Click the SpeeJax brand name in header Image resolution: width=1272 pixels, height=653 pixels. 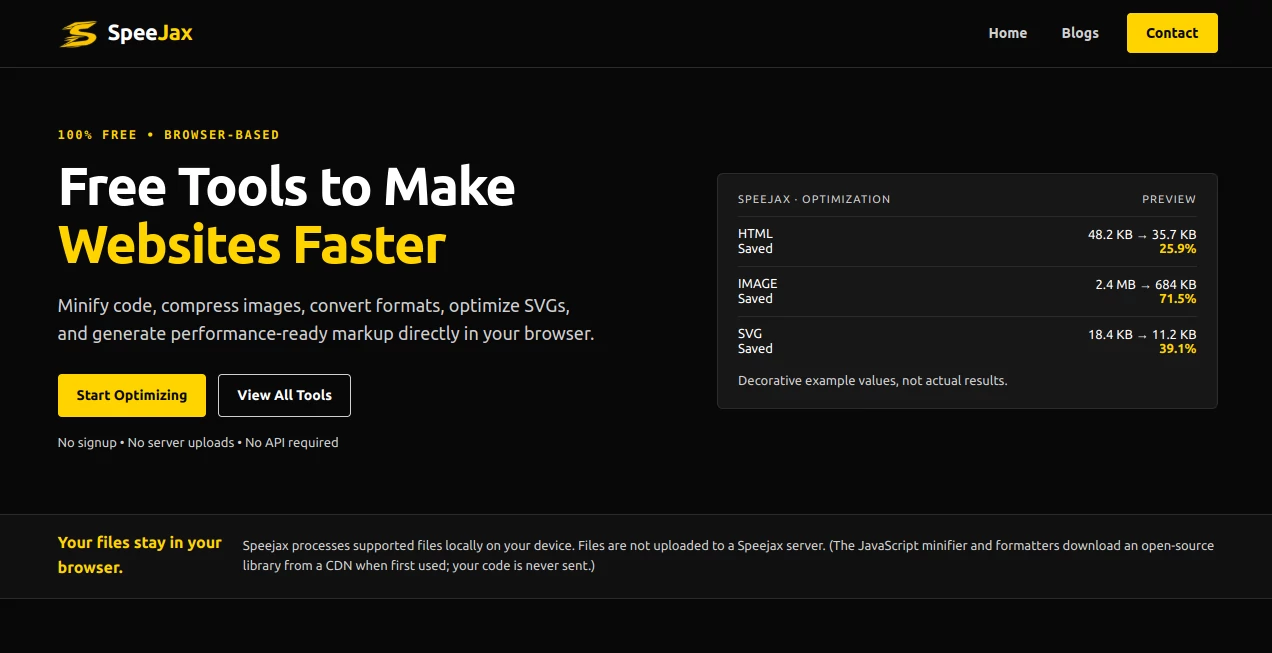pos(150,33)
